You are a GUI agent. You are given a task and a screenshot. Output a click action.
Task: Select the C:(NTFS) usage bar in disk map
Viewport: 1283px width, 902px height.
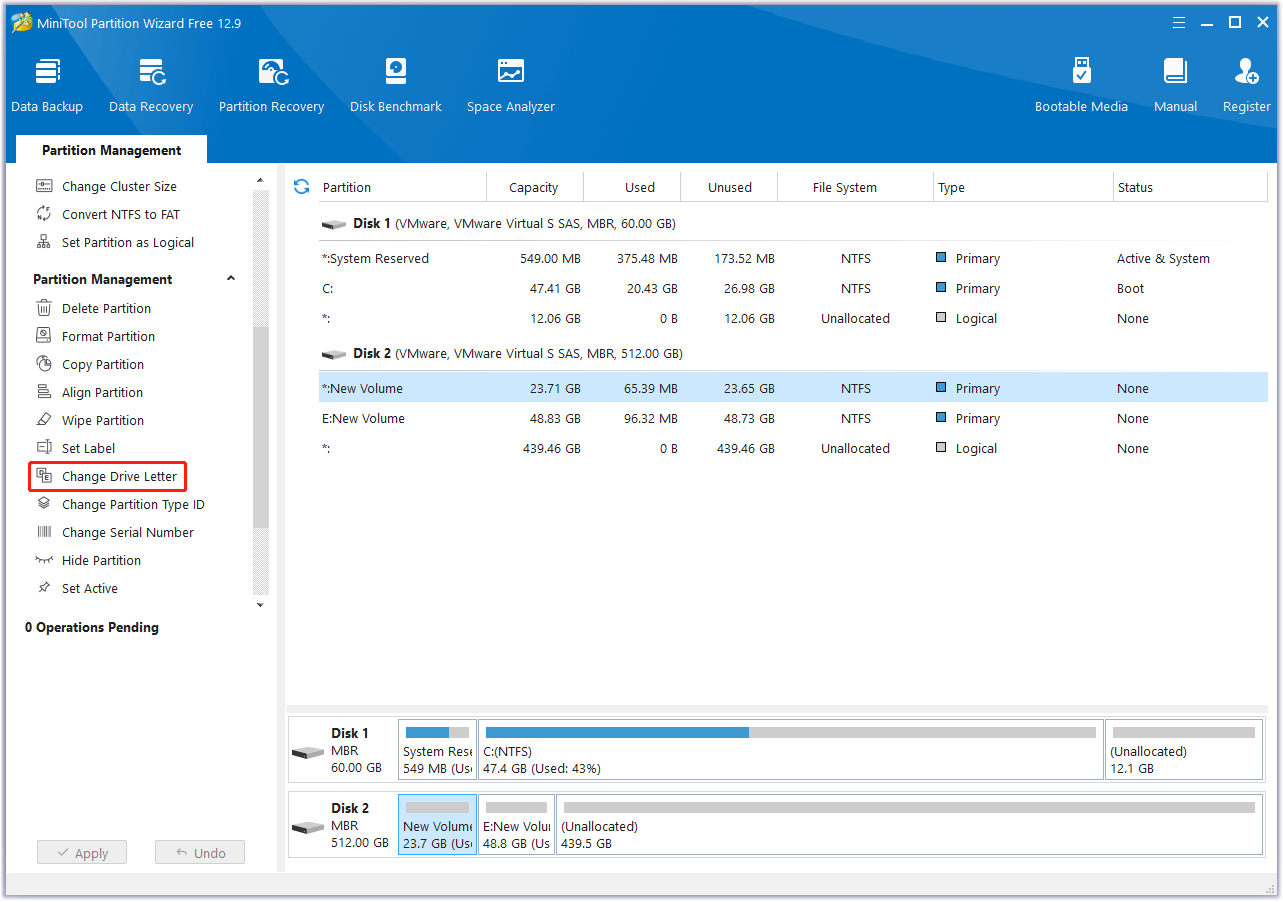coord(790,749)
